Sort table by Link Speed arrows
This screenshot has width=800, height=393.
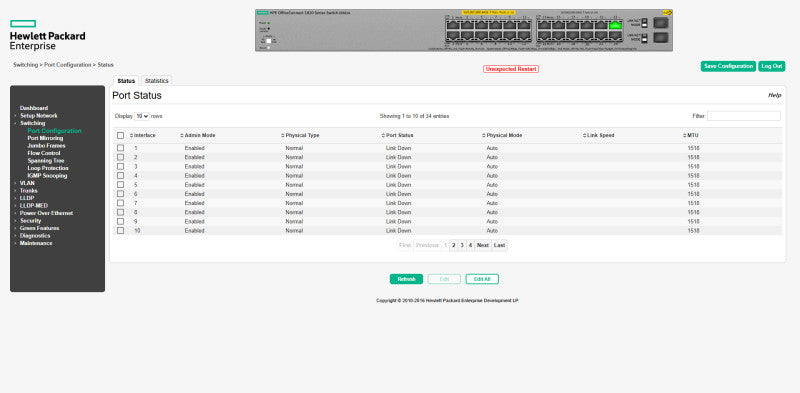click(x=584, y=136)
